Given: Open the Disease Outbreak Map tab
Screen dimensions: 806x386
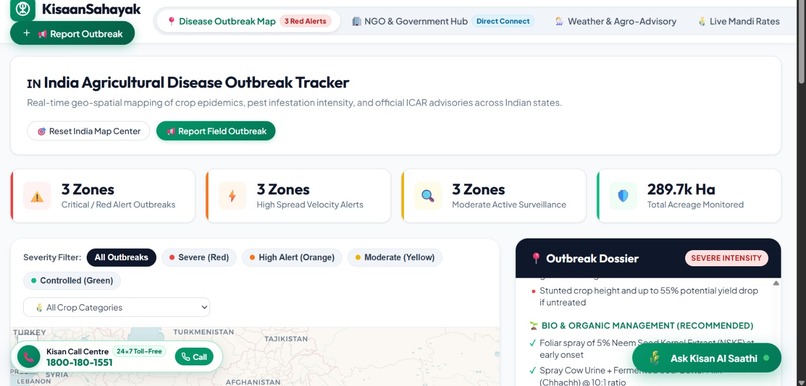Looking at the screenshot, I should point(248,22).
